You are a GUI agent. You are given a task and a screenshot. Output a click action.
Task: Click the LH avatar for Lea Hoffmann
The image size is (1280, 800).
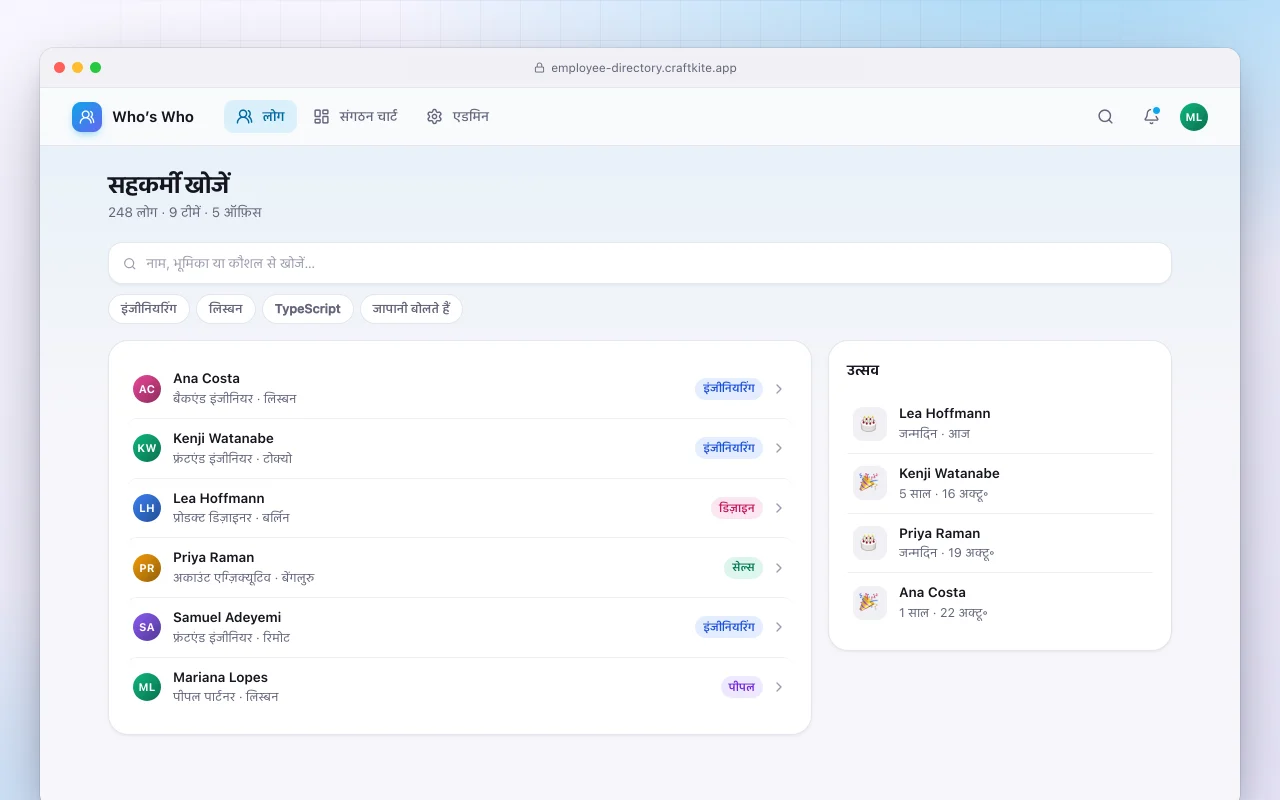click(147, 508)
